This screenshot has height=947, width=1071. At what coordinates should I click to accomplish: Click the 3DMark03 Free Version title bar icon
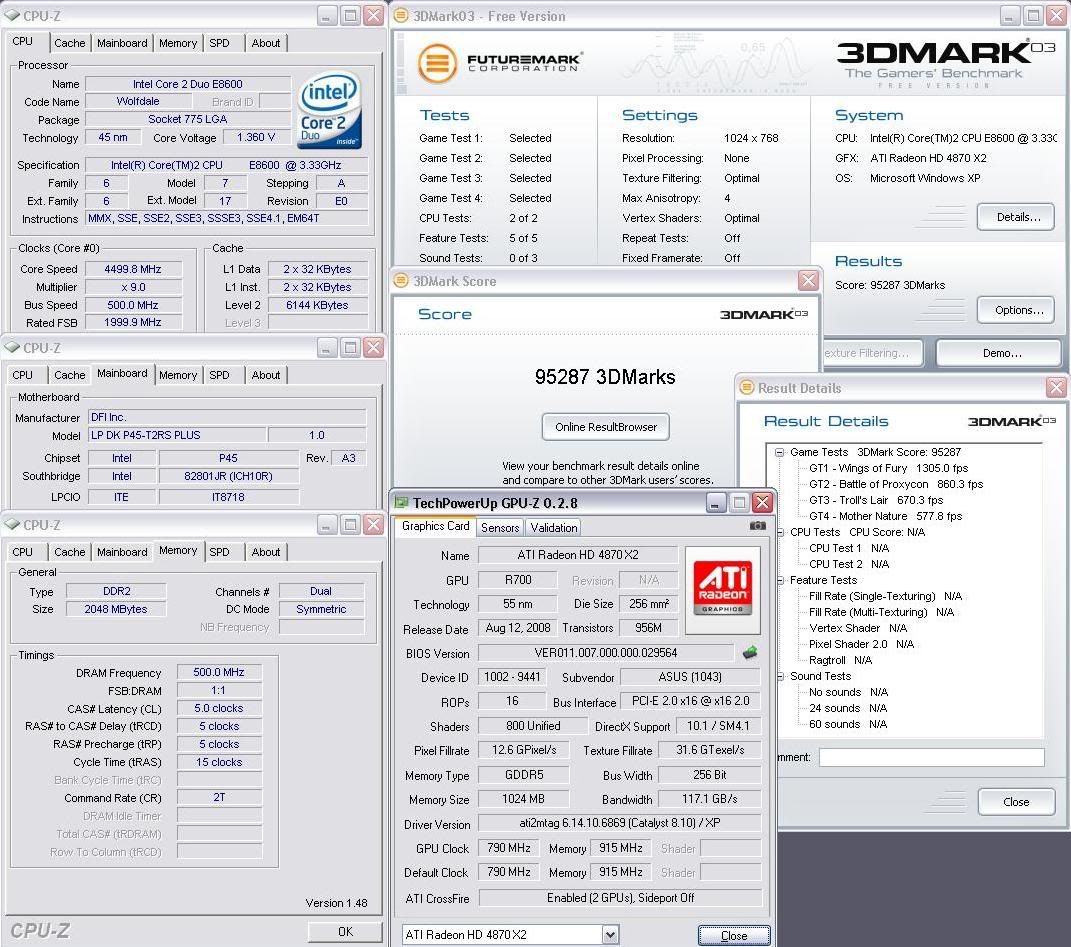coord(401,16)
